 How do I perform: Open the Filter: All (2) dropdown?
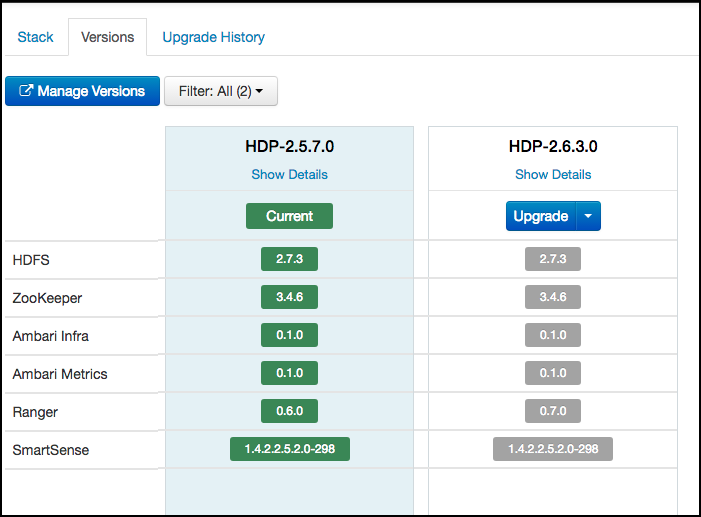(220, 91)
